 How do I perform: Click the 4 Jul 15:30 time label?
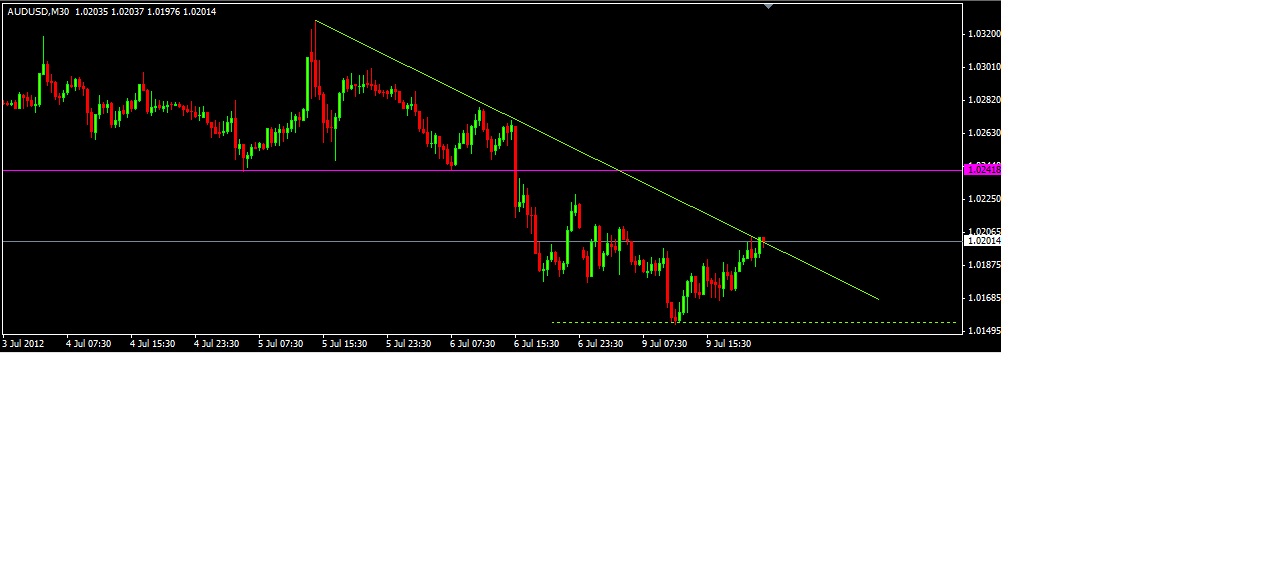tap(152, 344)
